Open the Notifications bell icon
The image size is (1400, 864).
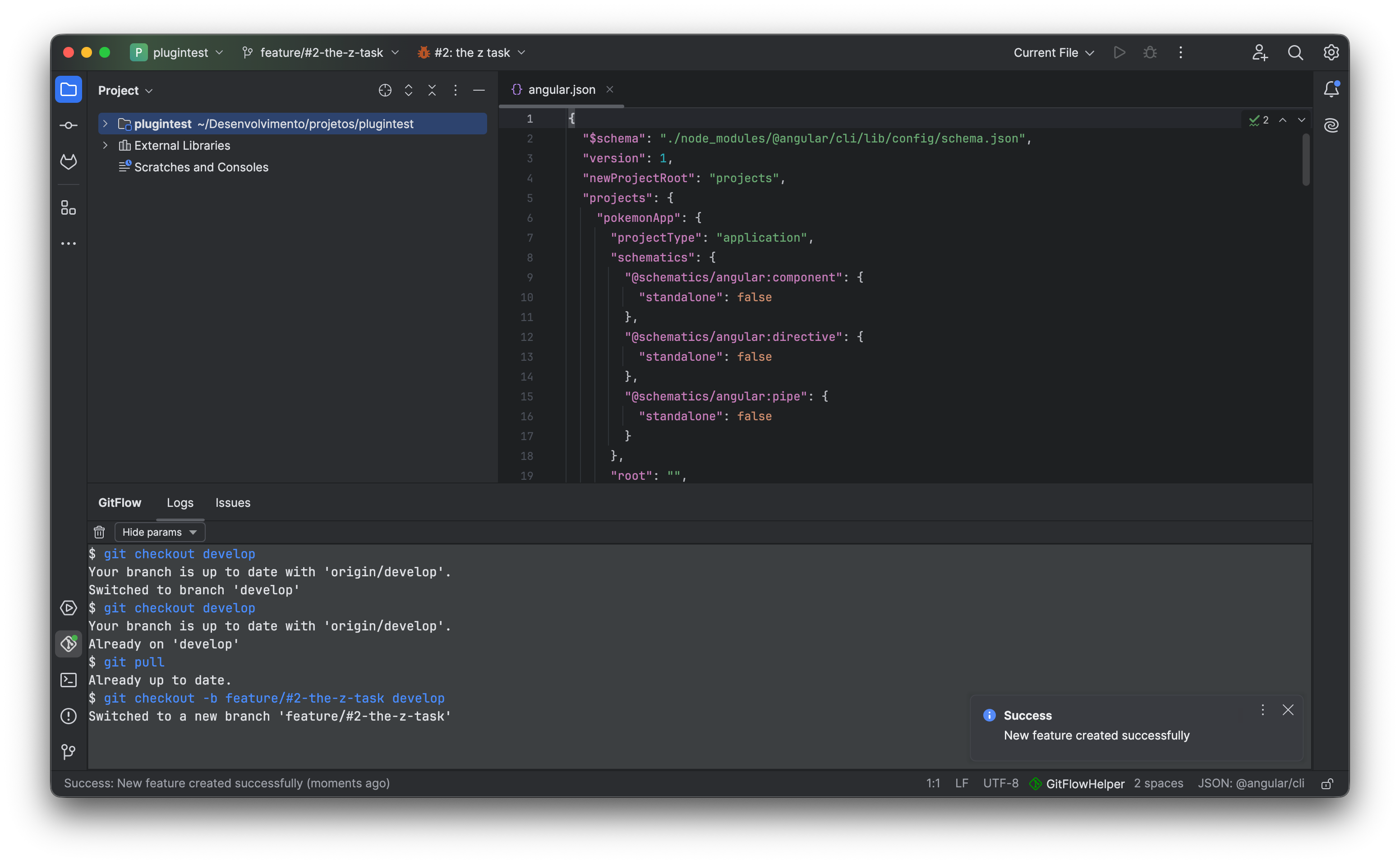(1331, 89)
